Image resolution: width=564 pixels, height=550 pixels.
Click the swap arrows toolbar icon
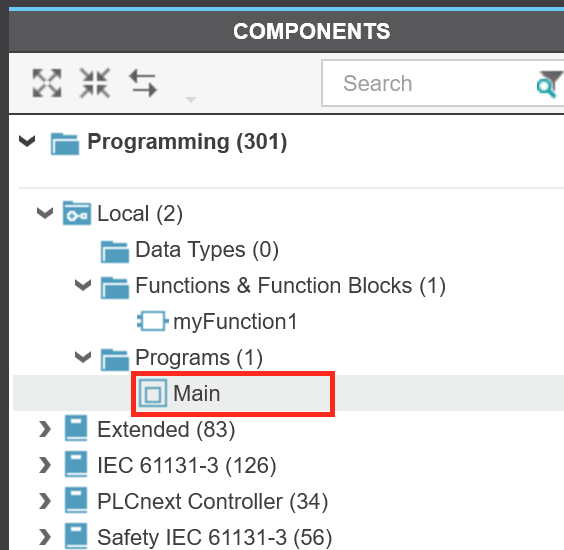(x=143, y=83)
